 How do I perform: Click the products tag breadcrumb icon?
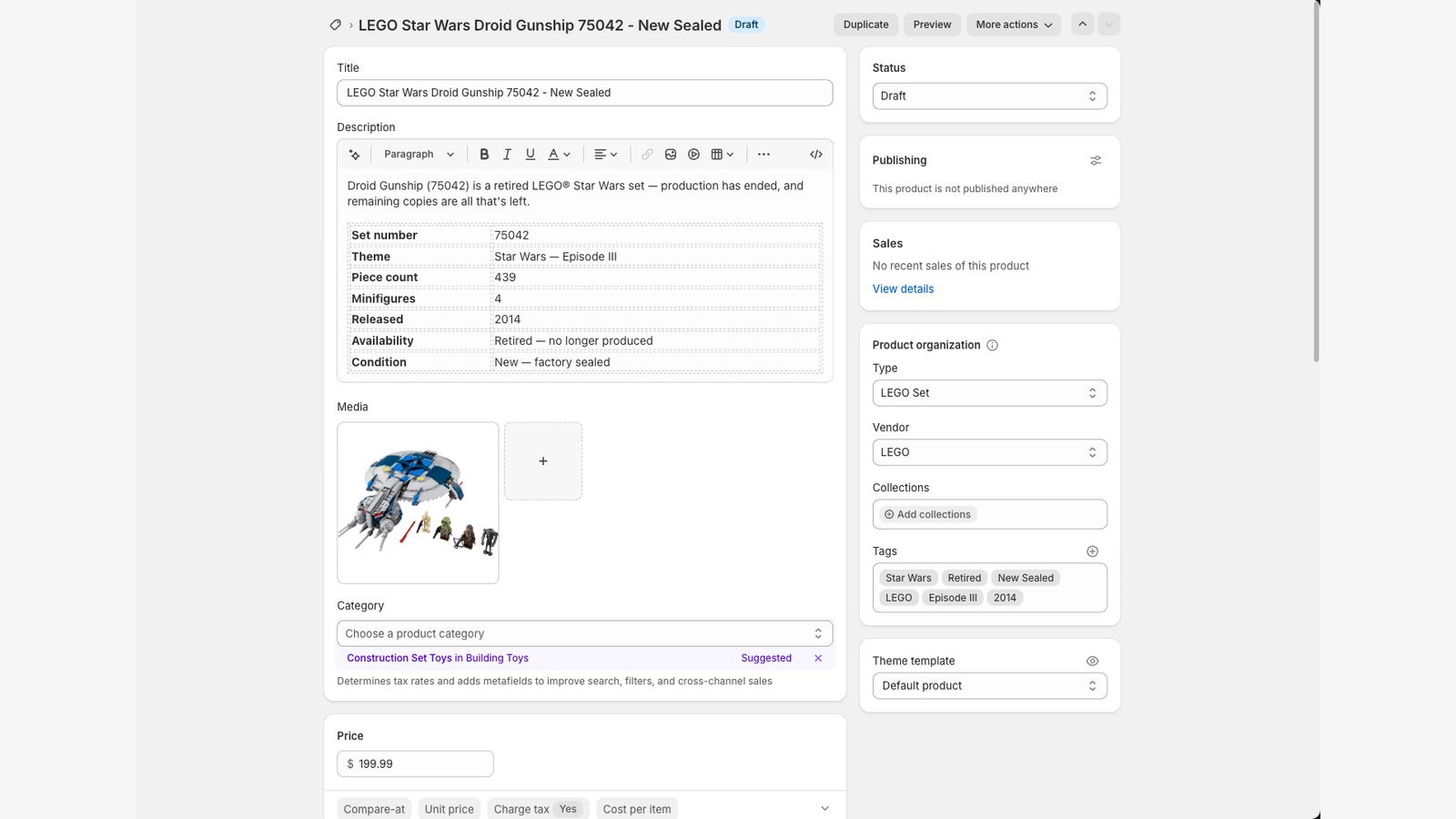pyautogui.click(x=335, y=25)
